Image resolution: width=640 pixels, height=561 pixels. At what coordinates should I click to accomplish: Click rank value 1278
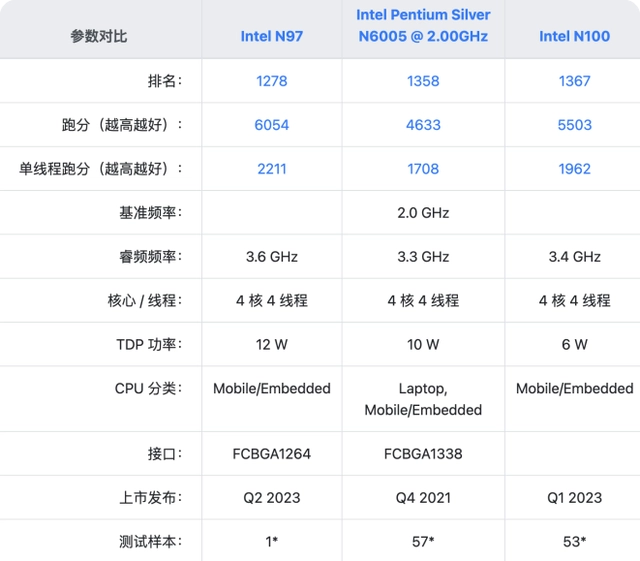[x=271, y=81]
